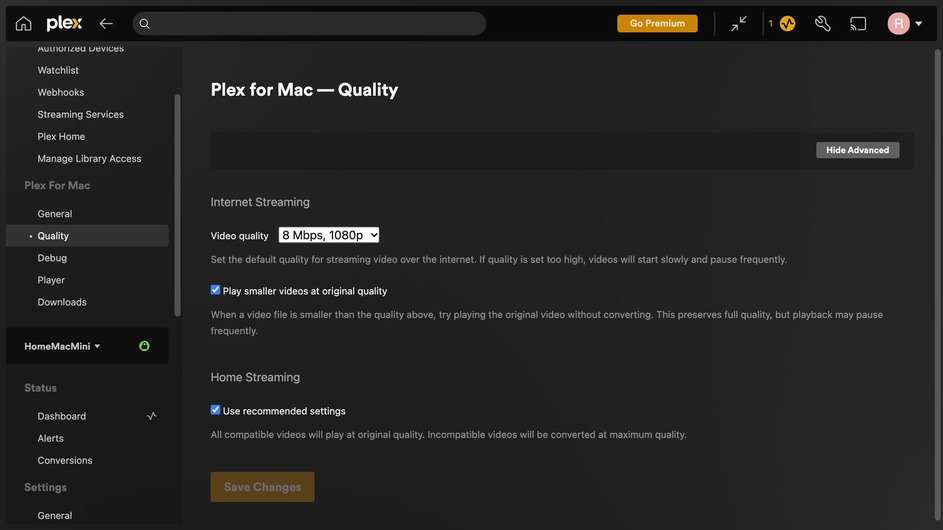
Task: Go to the Plex home icon
Action: tap(23, 23)
